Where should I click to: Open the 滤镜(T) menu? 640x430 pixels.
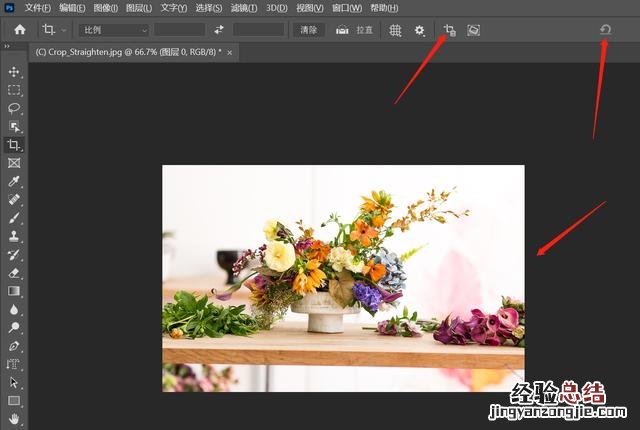tap(244, 7)
